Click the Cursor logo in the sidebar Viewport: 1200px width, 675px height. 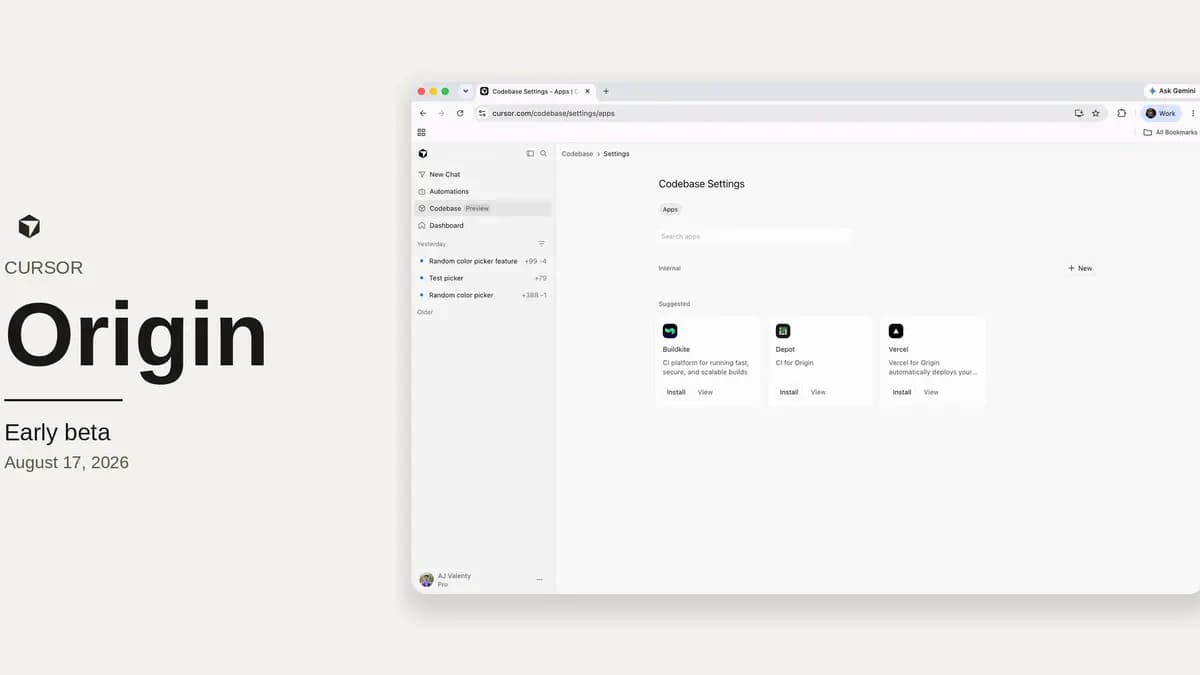click(x=422, y=153)
